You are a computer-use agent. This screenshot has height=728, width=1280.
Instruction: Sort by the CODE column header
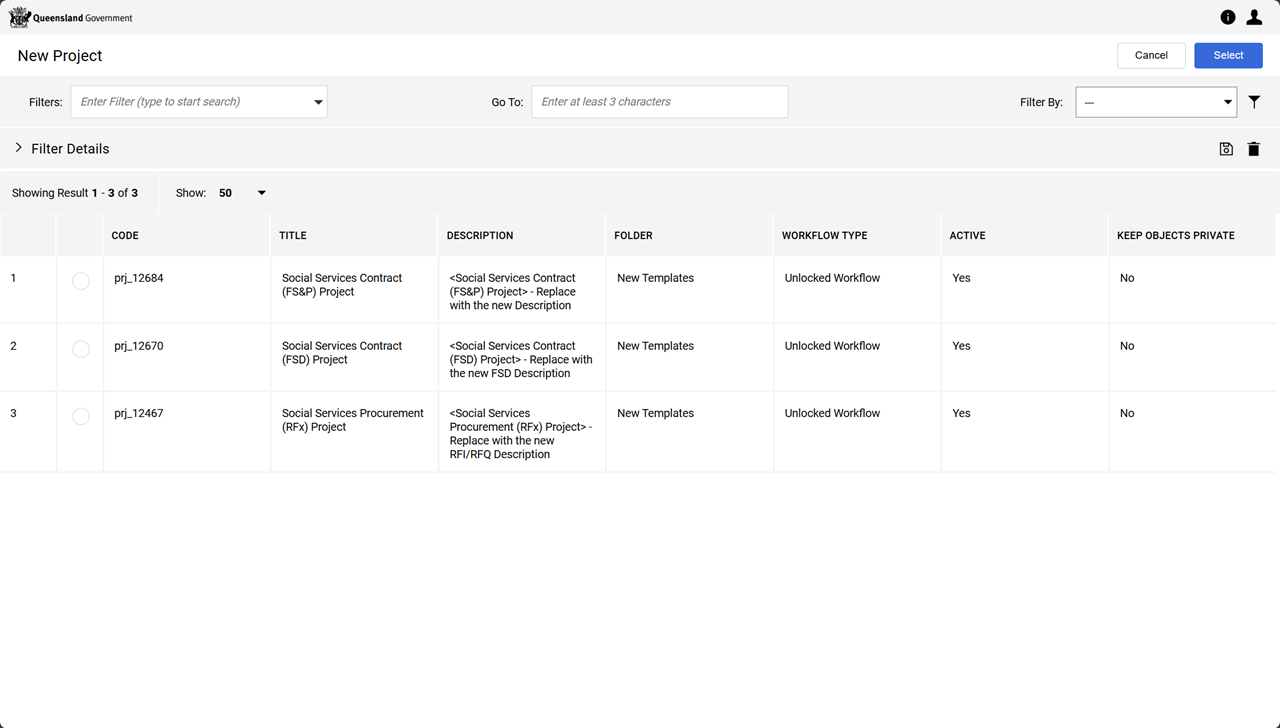click(125, 236)
